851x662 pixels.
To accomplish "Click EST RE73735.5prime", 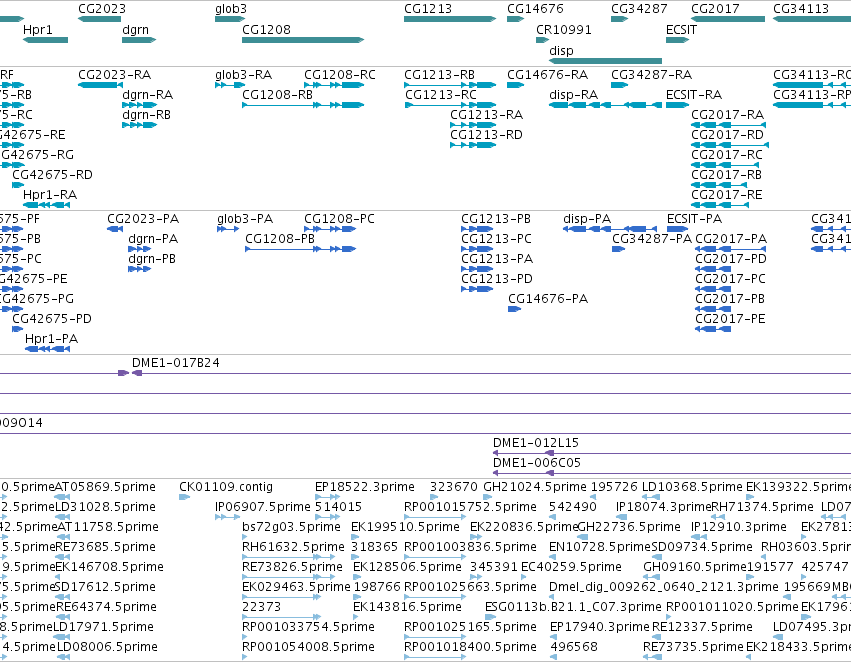I will pyautogui.click(x=693, y=647).
